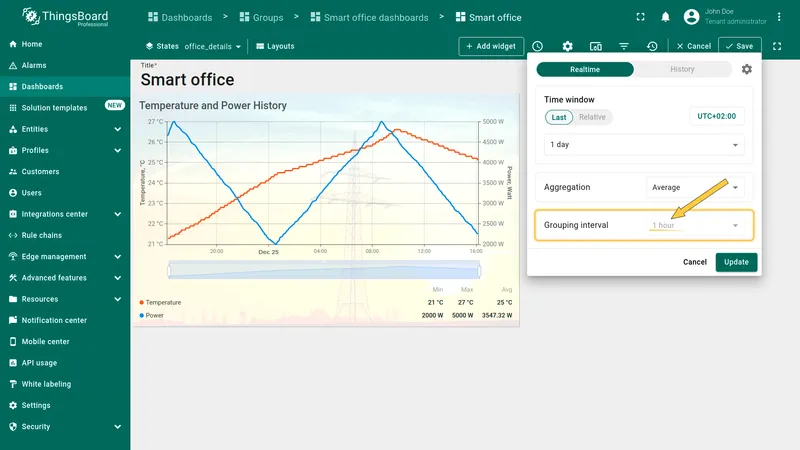Viewport: 800px width, 450px height.
Task: Click Add widget button
Action: (491, 46)
